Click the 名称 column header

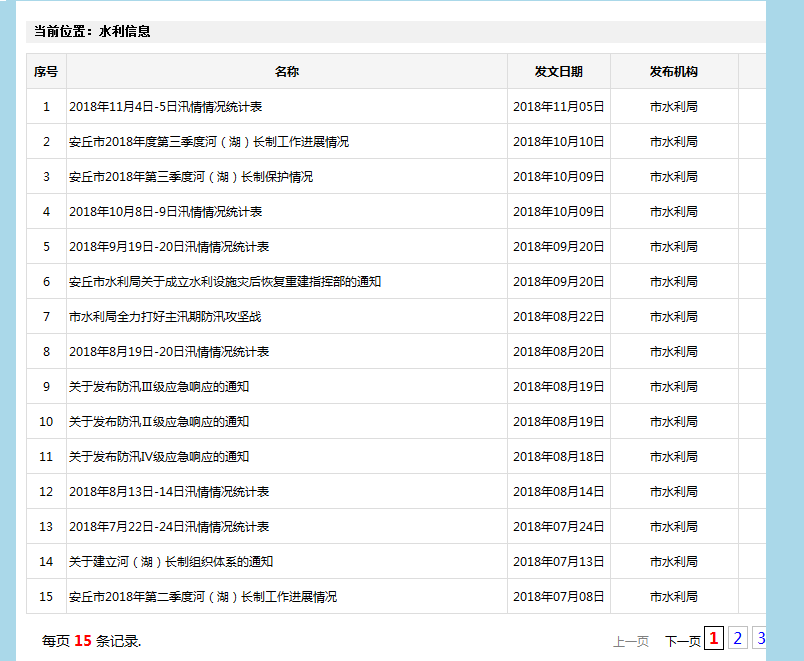pos(287,72)
